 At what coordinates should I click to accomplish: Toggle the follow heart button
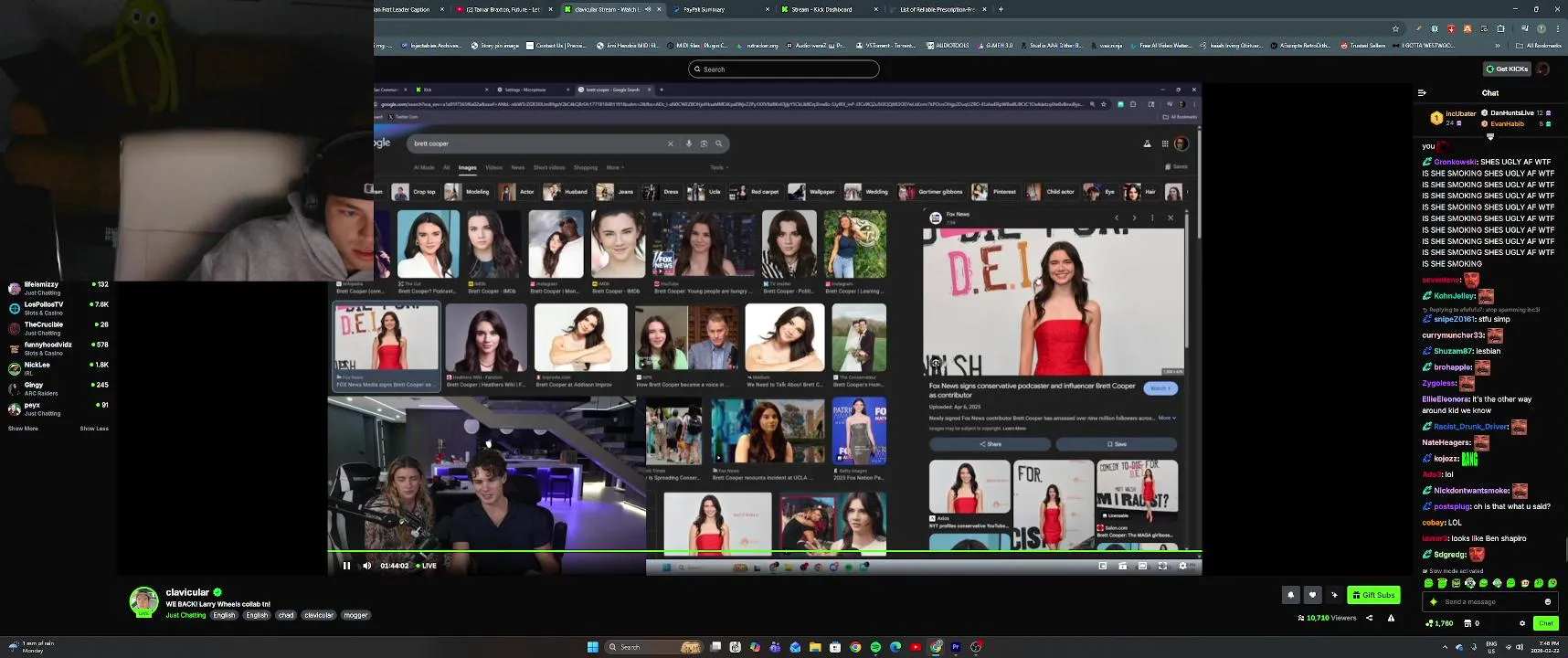[1313, 595]
